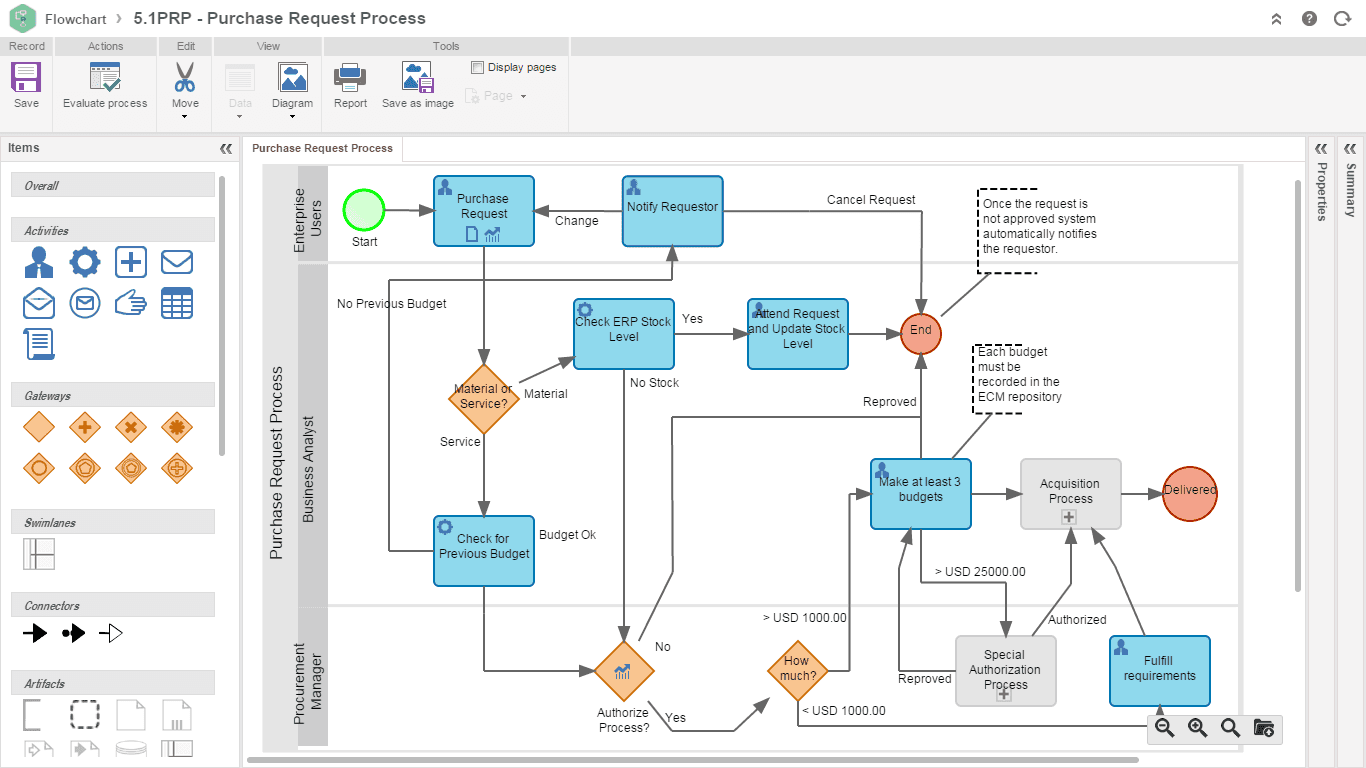Image resolution: width=1366 pixels, height=768 pixels.
Task: Click the Items panel vertical scrollbar
Action: [x=222, y=315]
